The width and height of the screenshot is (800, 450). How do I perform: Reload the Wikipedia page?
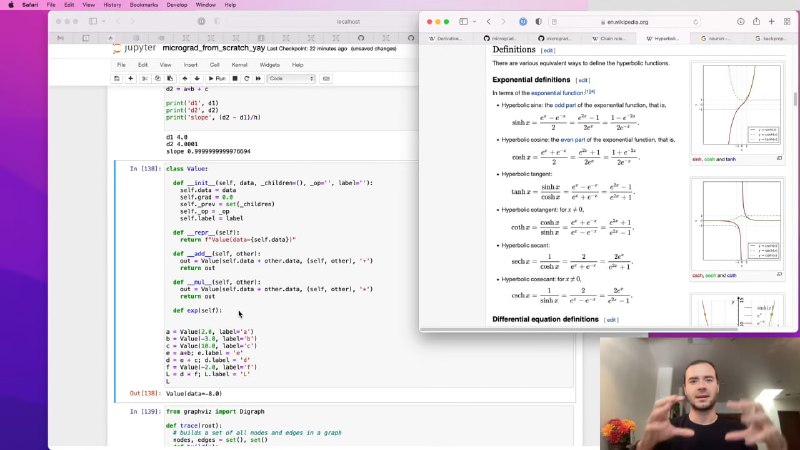[695, 22]
